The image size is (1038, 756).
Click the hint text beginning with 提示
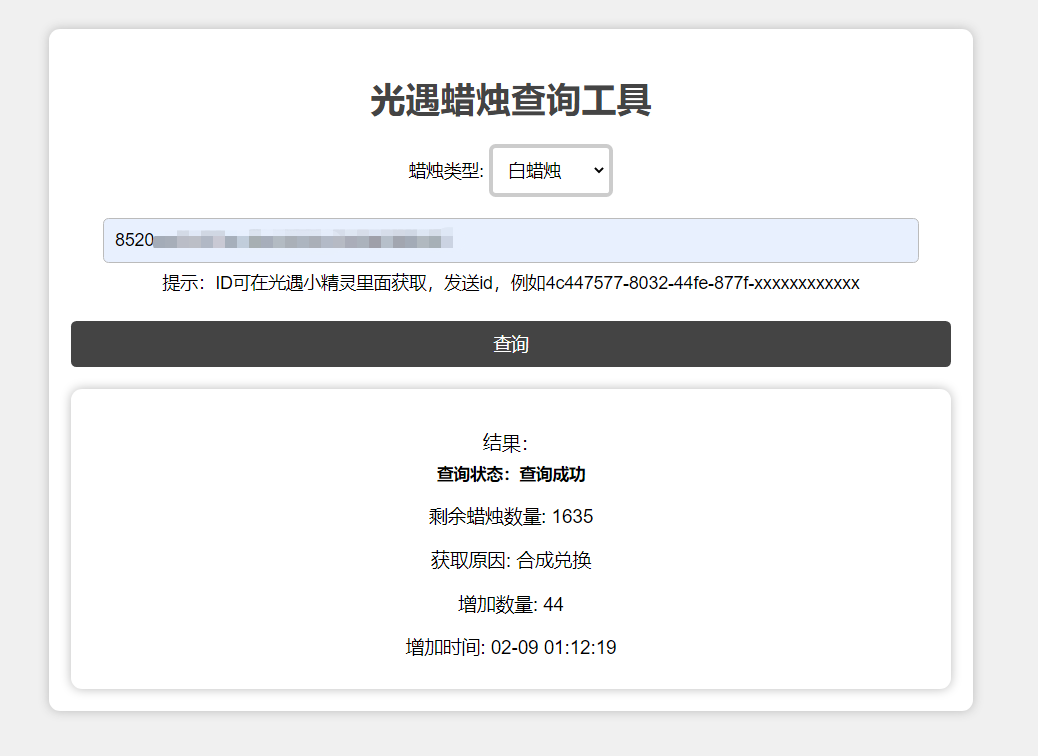[510, 283]
